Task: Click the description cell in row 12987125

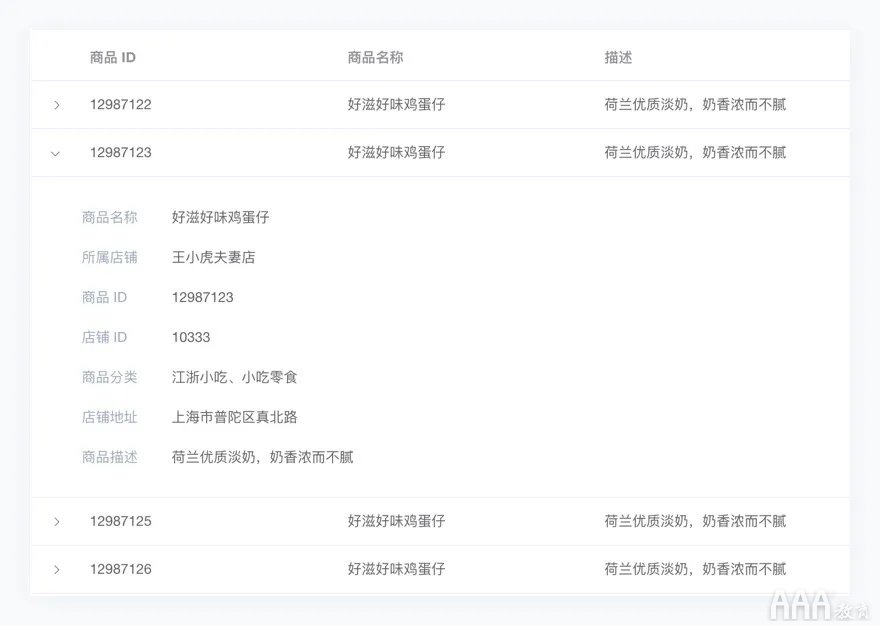Action: coord(695,521)
